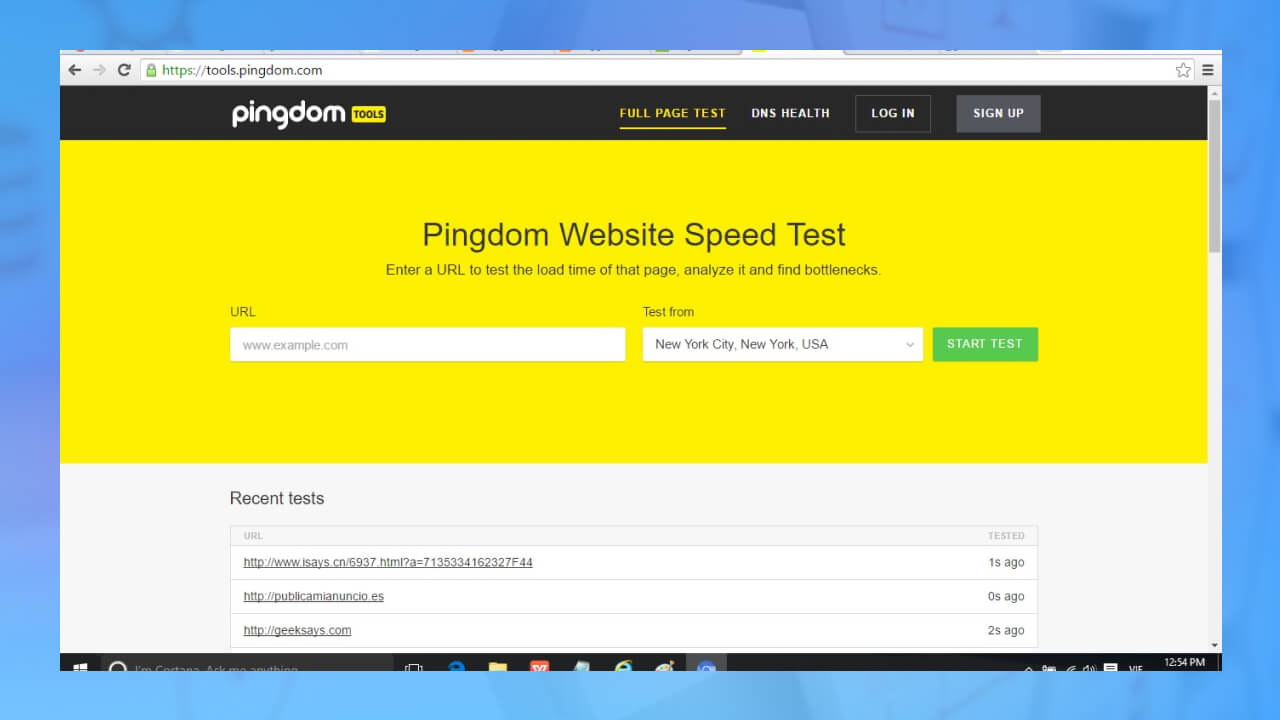The width and height of the screenshot is (1280, 720).
Task: Open Microsoft Edge from the taskbar
Action: click(456, 666)
